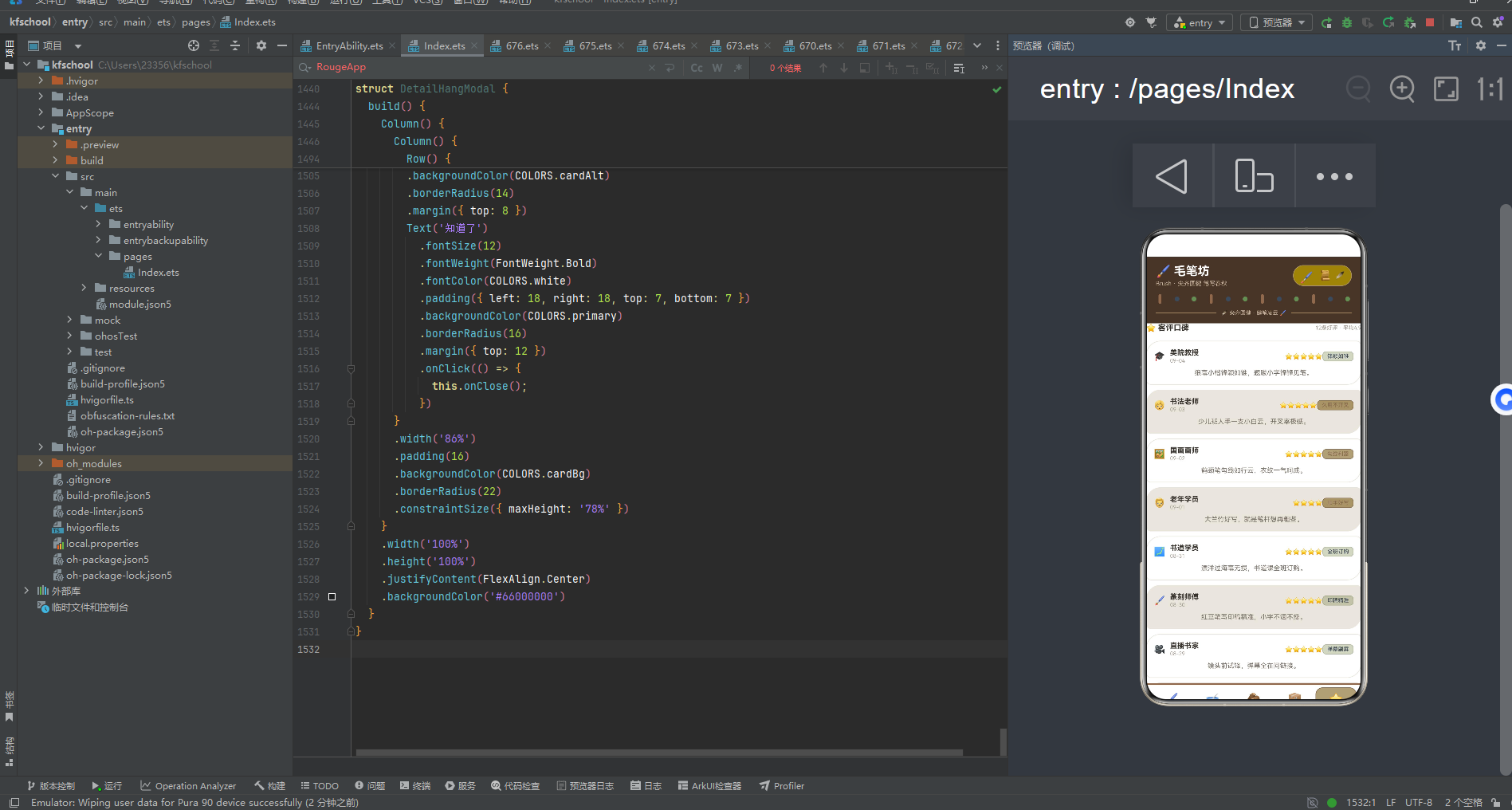Toggle Words option in search bar
1512x810 pixels.
coord(717,68)
